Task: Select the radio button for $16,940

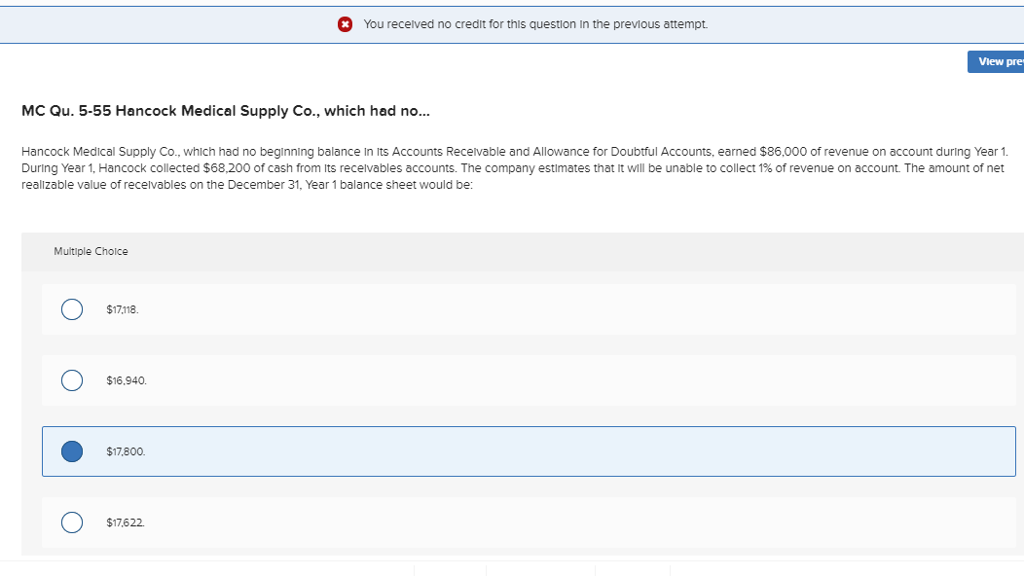Action: click(71, 380)
